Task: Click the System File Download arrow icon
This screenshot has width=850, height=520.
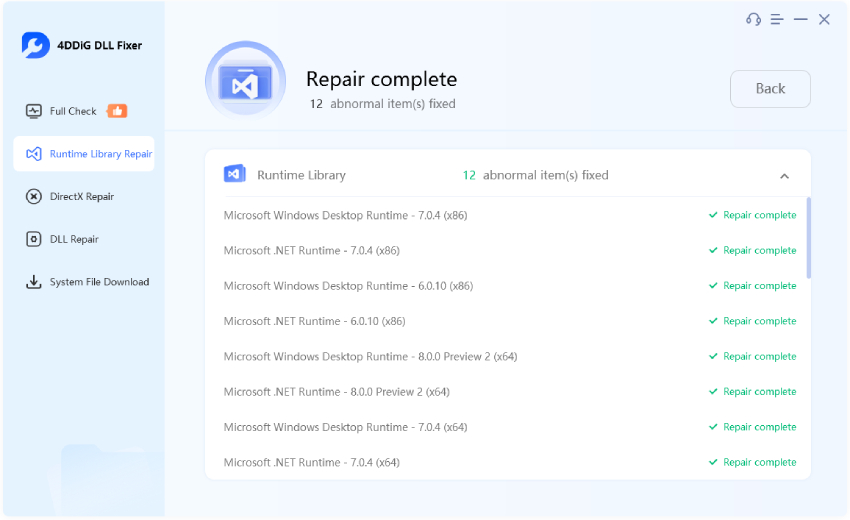Action: [34, 282]
